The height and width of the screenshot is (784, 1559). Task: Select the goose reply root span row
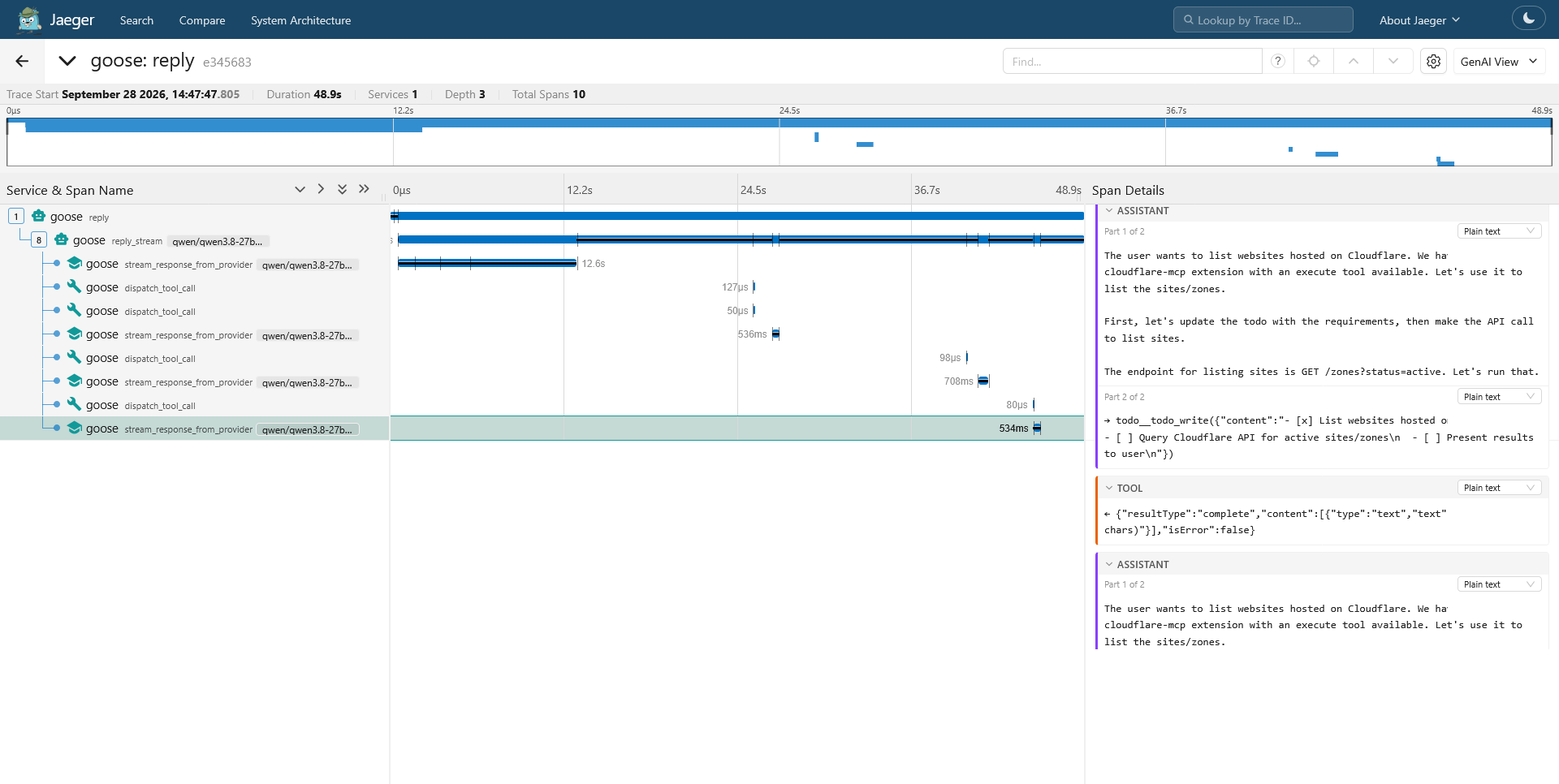pos(195,217)
